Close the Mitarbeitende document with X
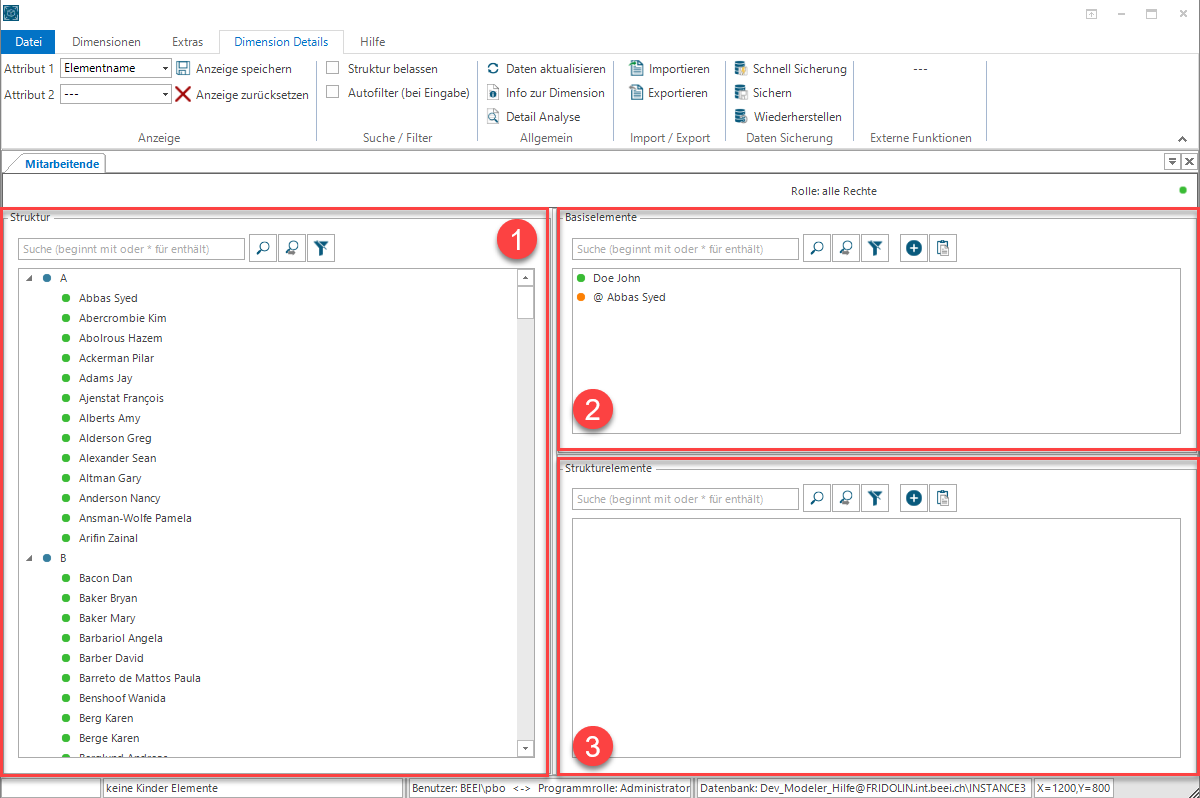 coord(1189,161)
